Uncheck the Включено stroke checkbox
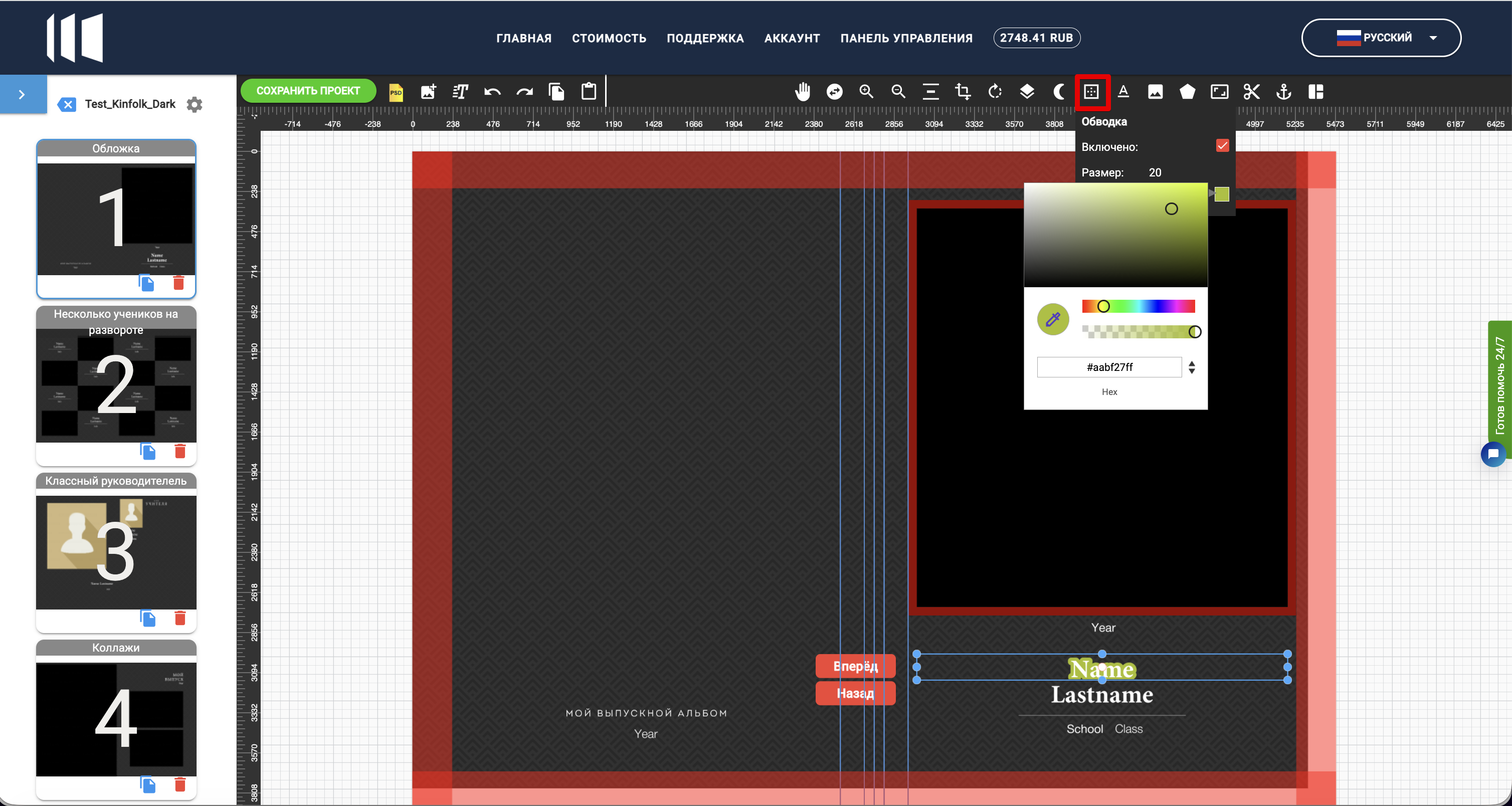The height and width of the screenshot is (806, 1512). click(x=1223, y=145)
